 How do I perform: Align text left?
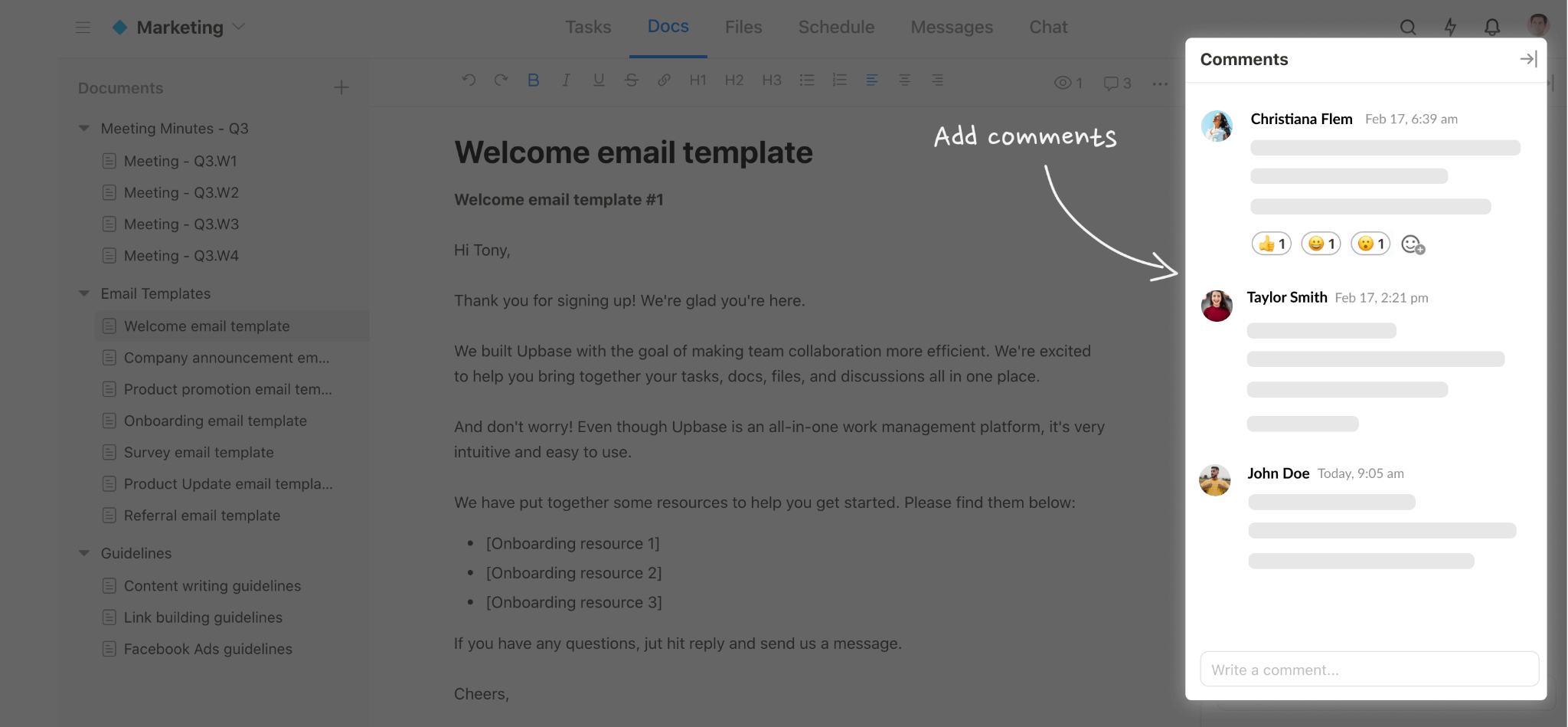click(x=872, y=80)
